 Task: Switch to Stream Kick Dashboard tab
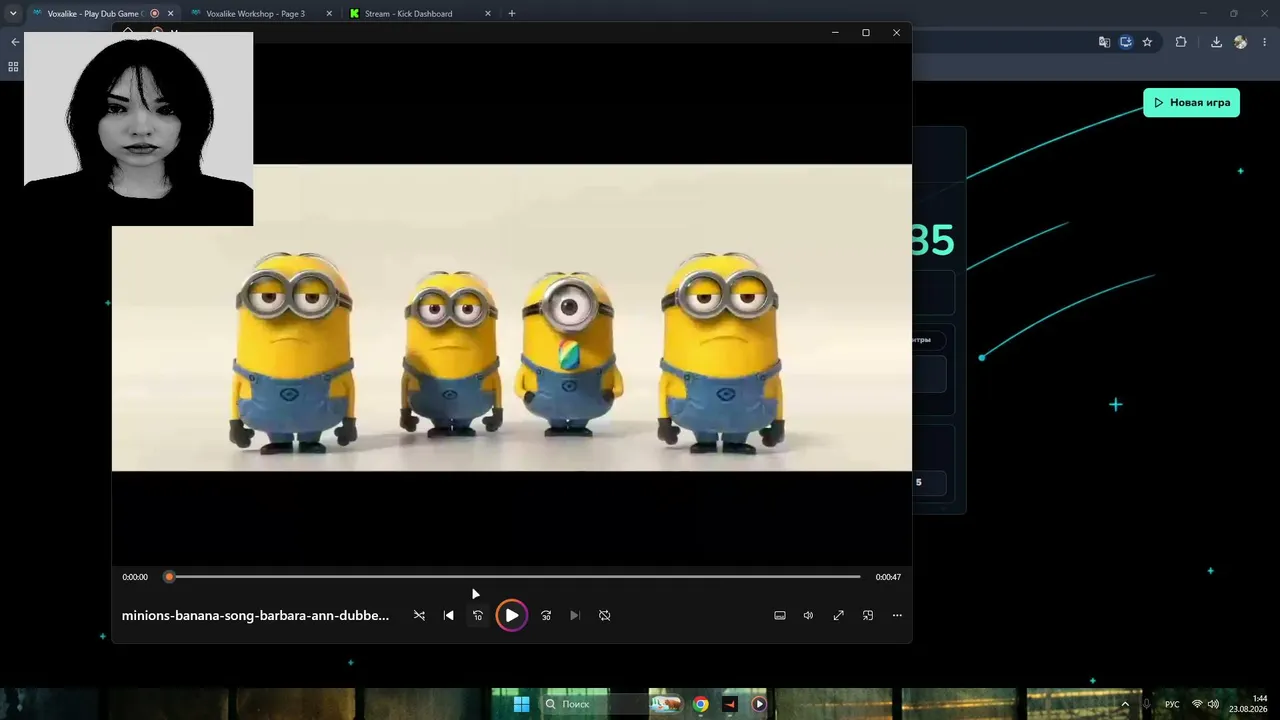[x=408, y=14]
